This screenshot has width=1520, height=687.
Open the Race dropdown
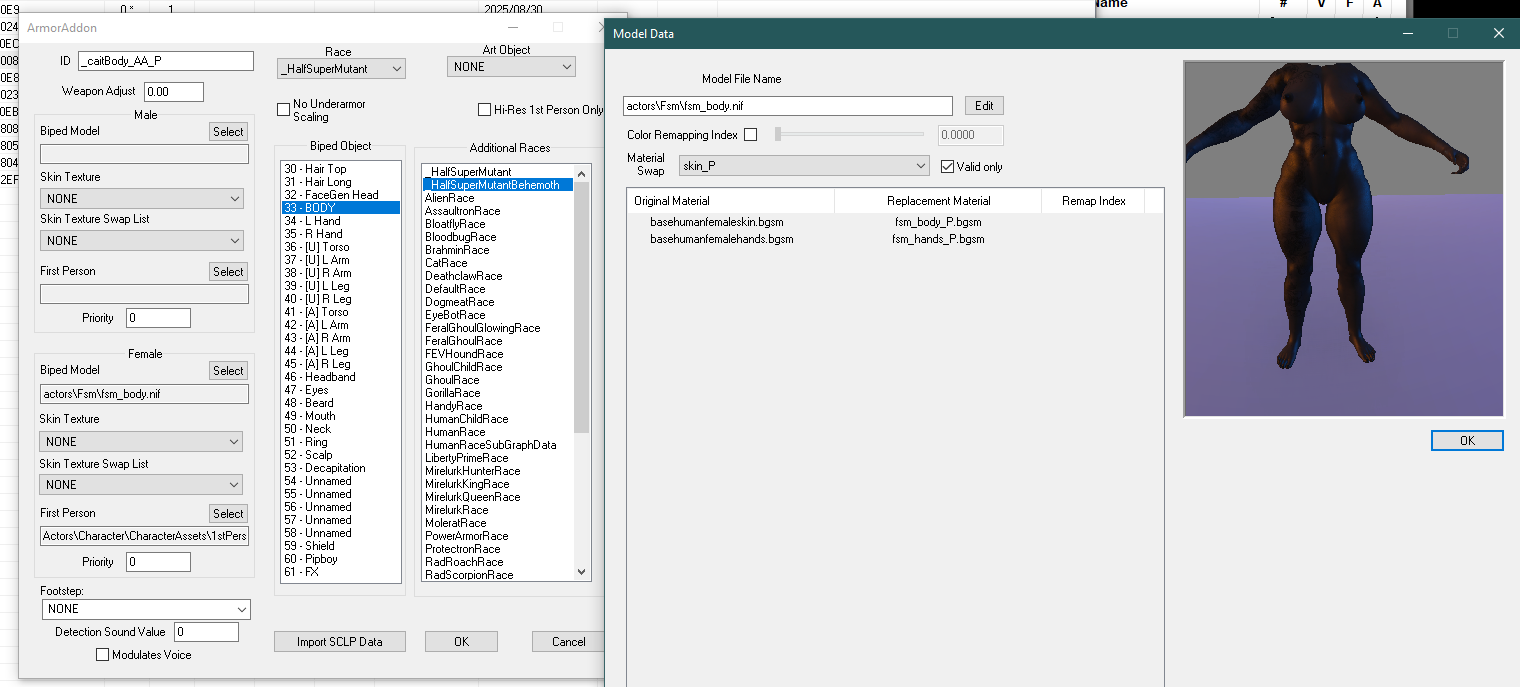pos(341,69)
